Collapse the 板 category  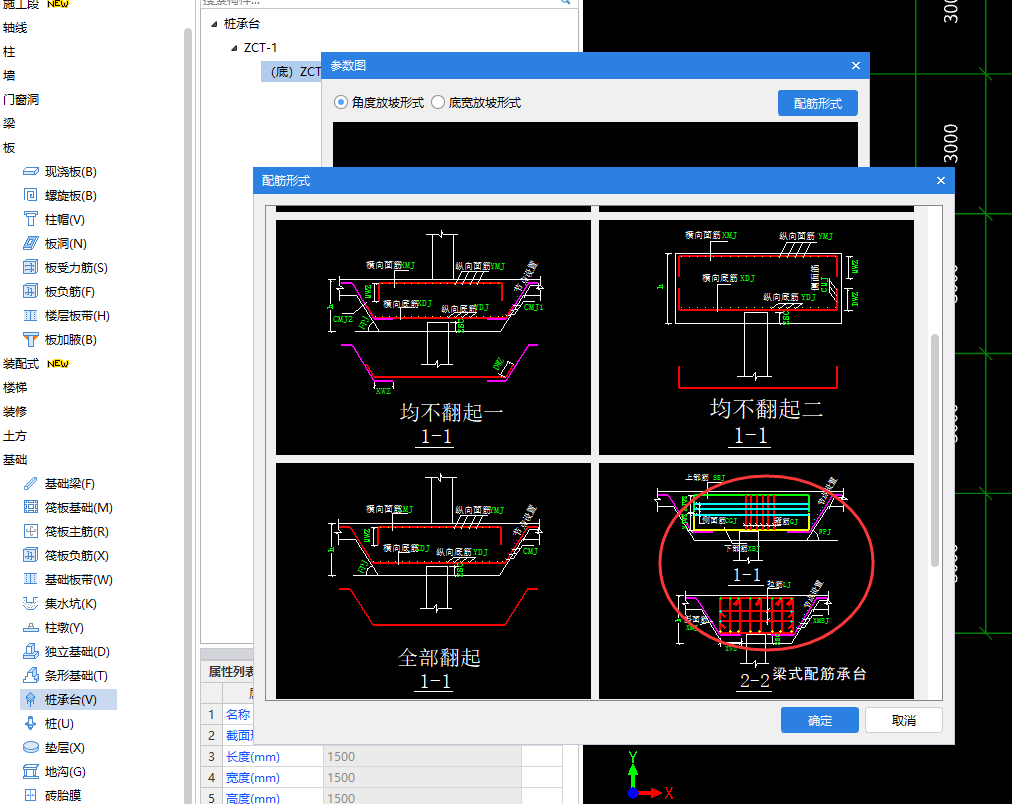9,148
